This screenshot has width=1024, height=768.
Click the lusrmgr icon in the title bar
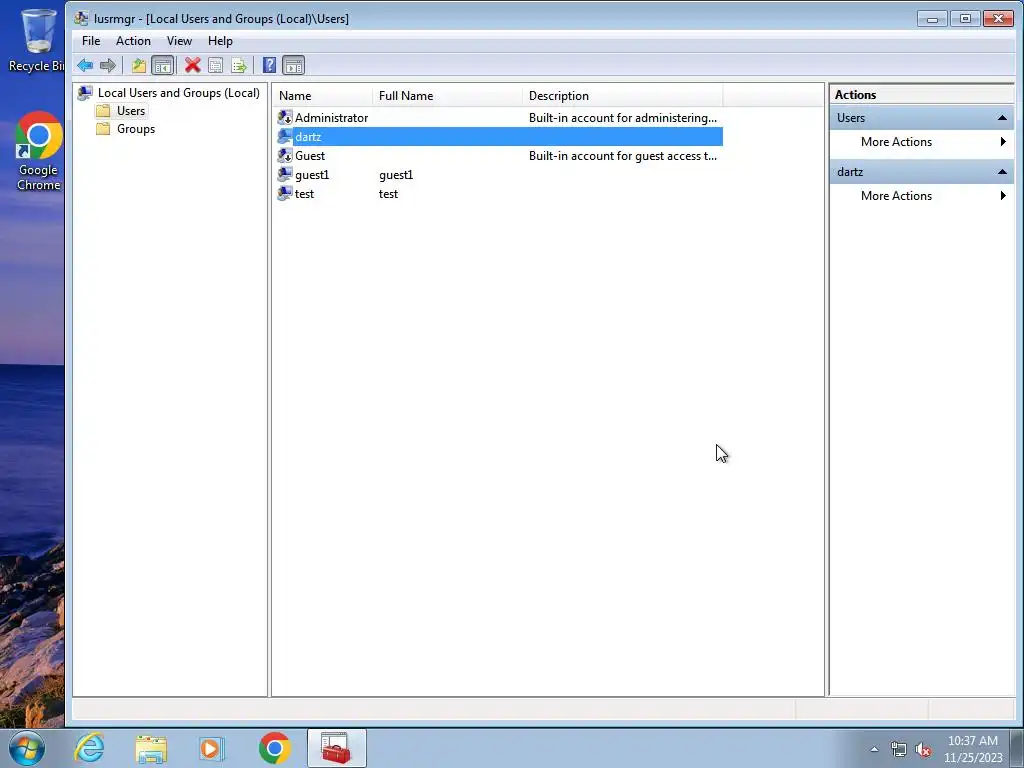pos(81,18)
